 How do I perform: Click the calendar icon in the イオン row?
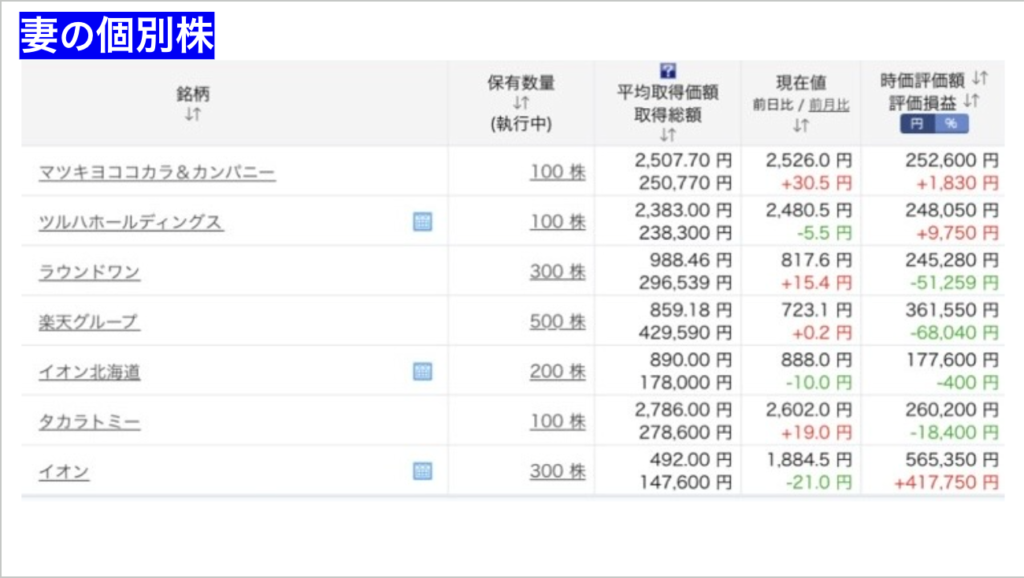pyautogui.click(x=422, y=471)
